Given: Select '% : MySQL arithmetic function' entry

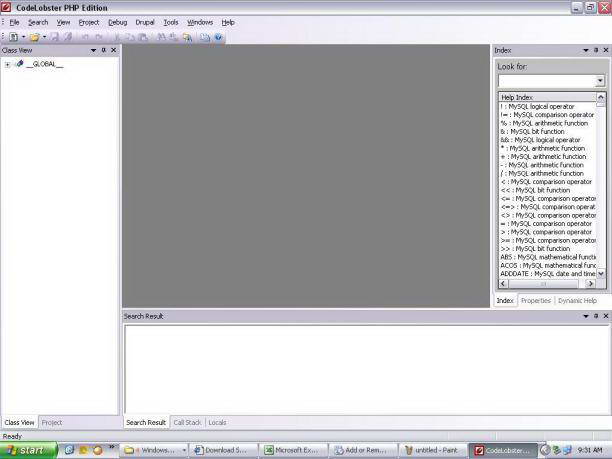Looking at the screenshot, I should [544, 123].
